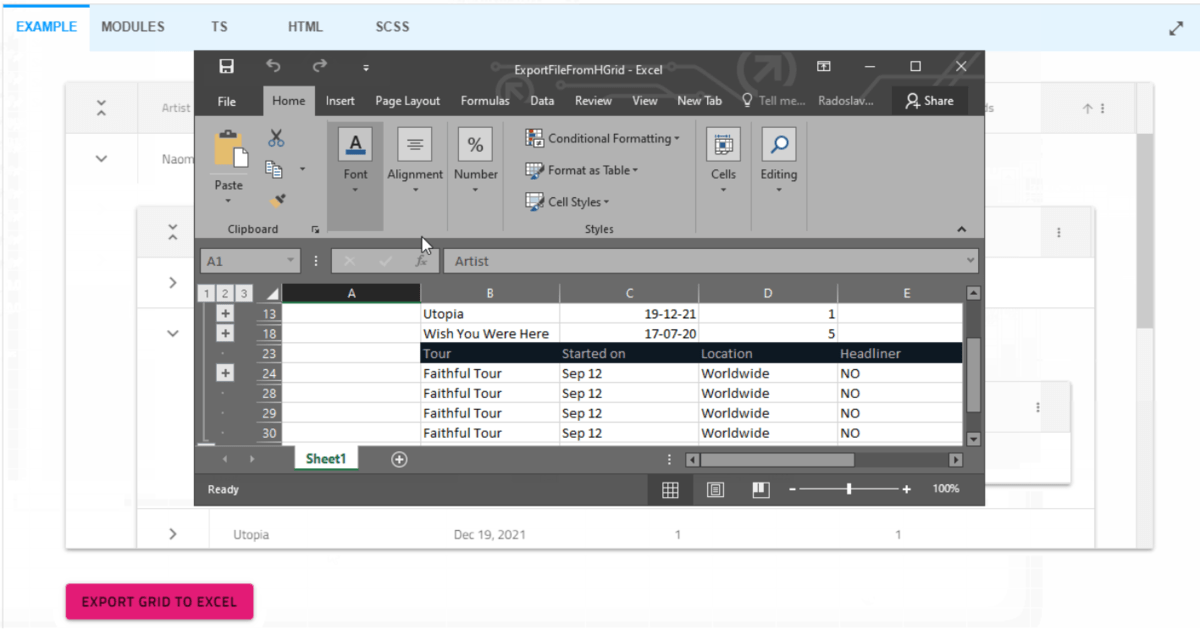This screenshot has width=1200, height=630.
Task: Click the Save icon in Excel title bar
Action: (227, 67)
